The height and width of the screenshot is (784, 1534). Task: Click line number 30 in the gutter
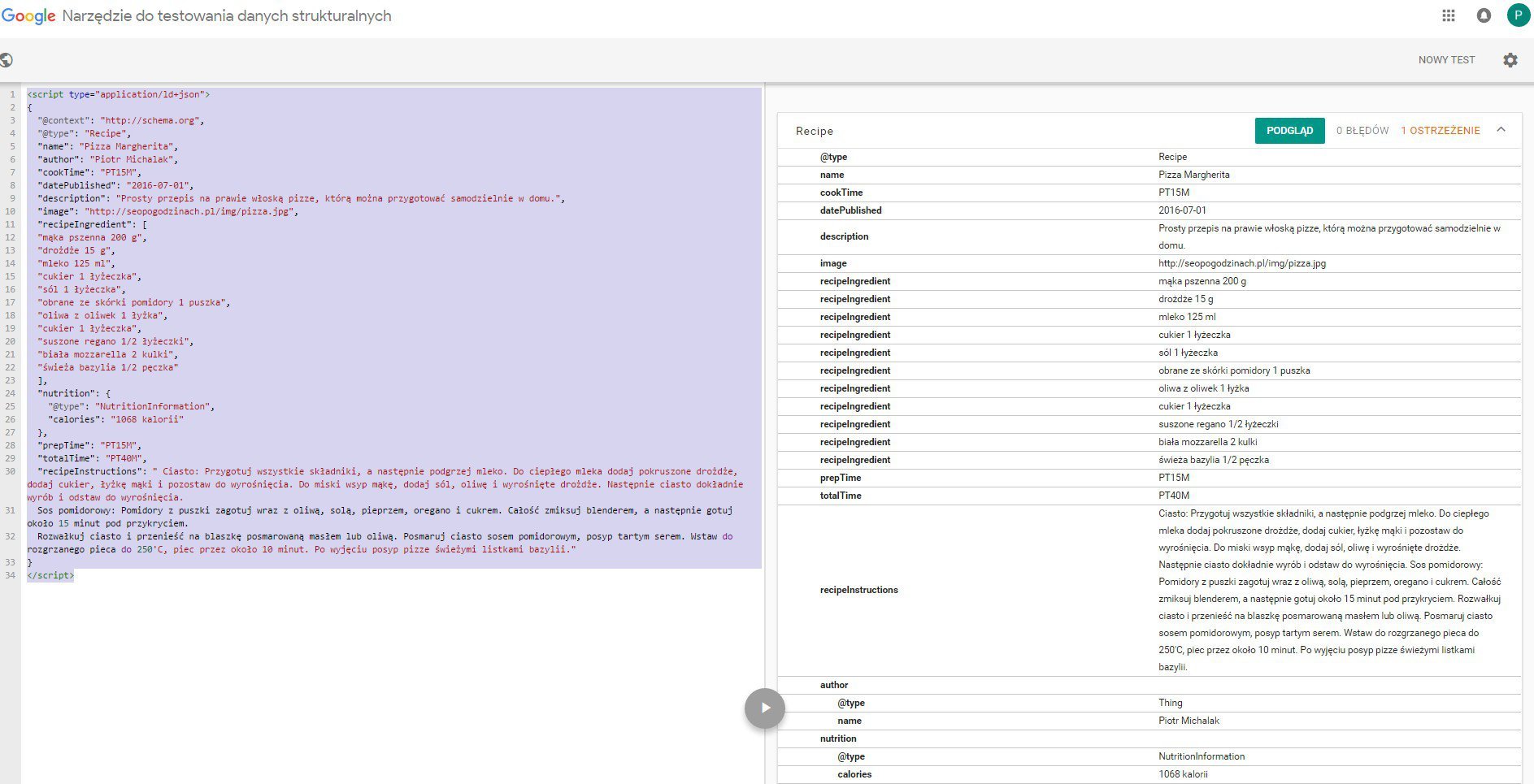(x=11, y=471)
